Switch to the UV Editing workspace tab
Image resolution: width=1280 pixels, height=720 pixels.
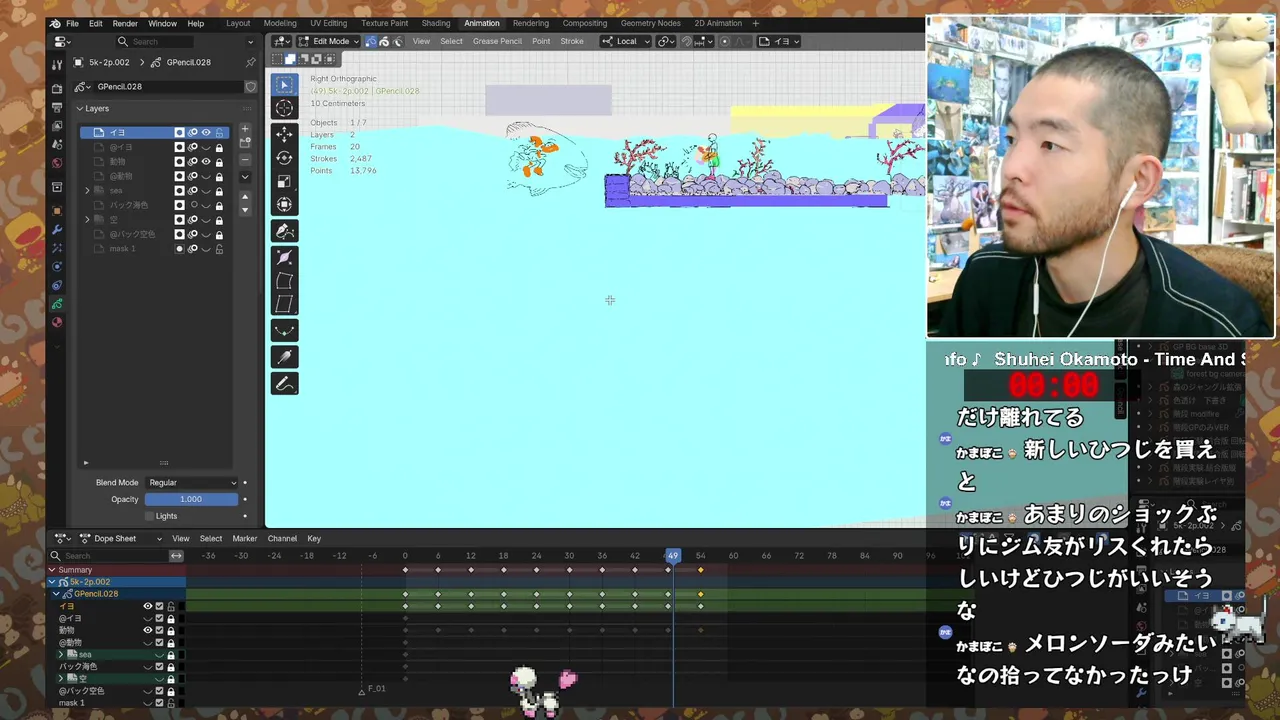click(x=328, y=23)
